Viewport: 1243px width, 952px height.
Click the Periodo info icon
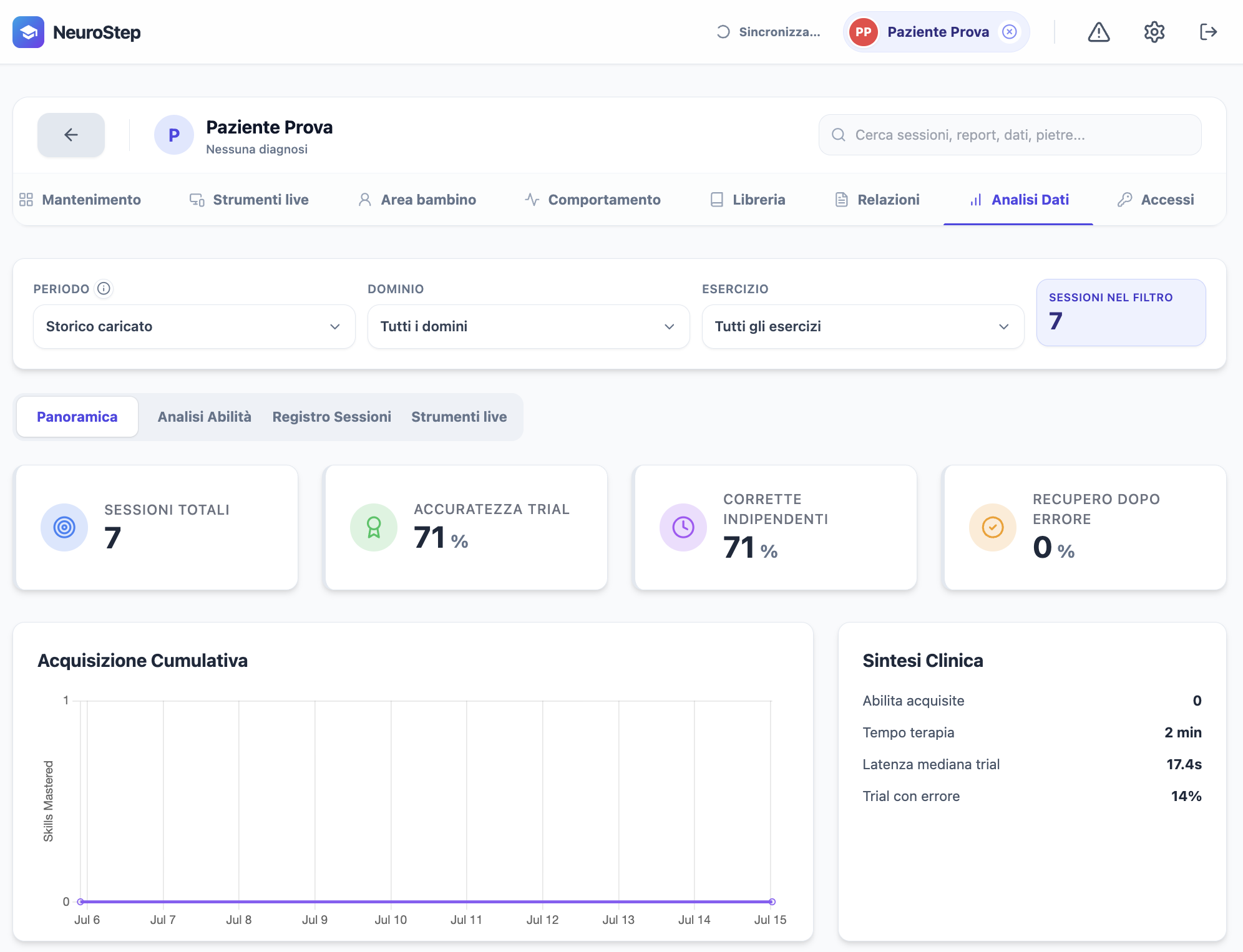[104, 288]
